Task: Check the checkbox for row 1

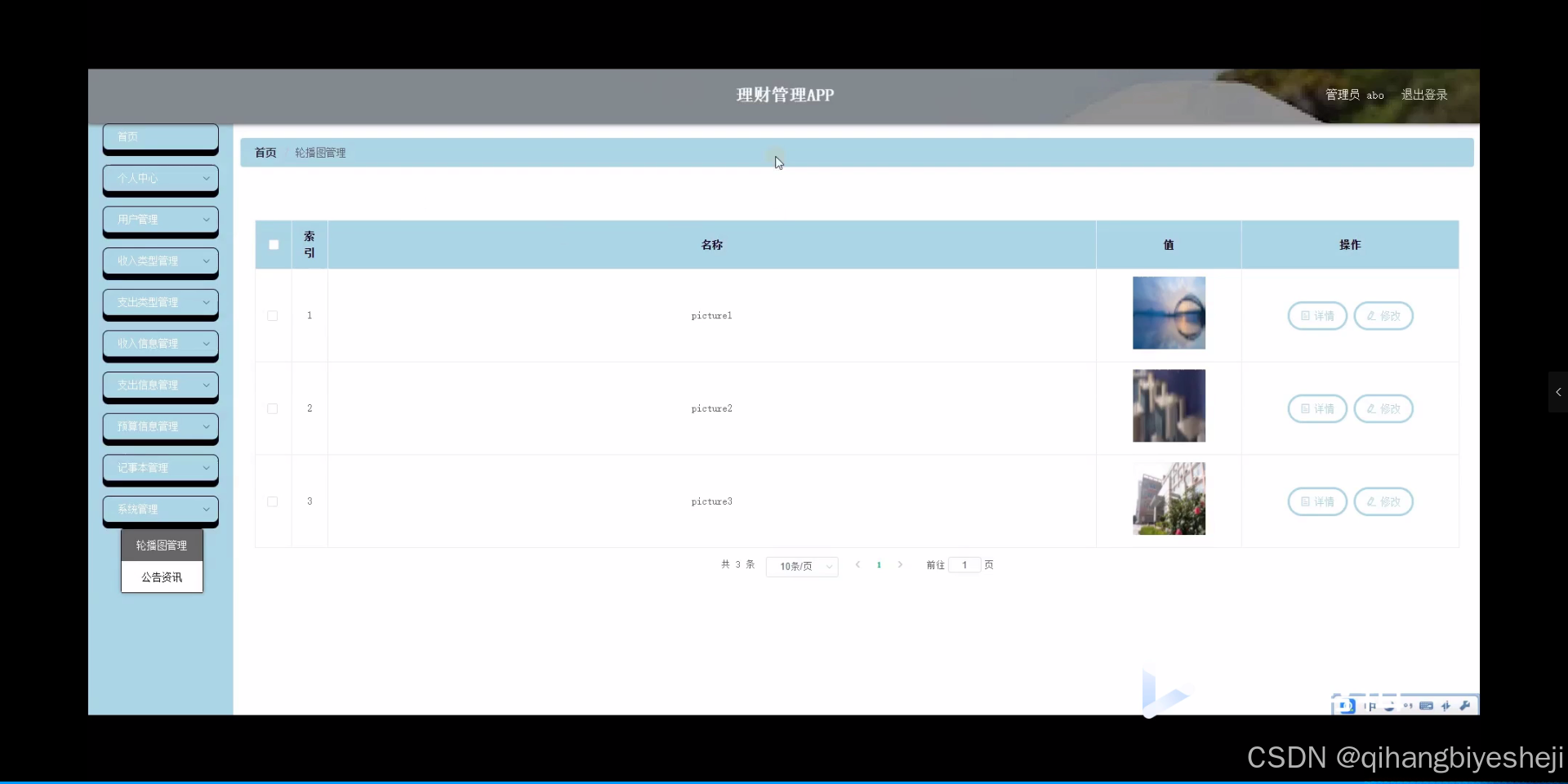Action: [x=272, y=315]
